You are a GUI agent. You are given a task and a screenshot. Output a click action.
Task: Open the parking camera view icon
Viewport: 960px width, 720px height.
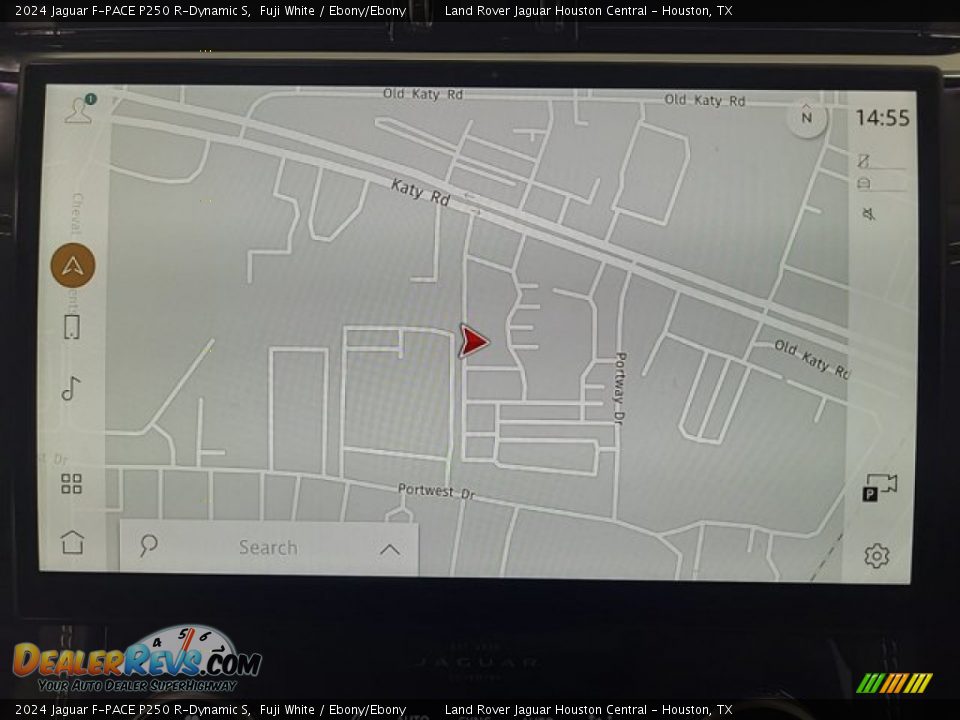pyautogui.click(x=880, y=488)
